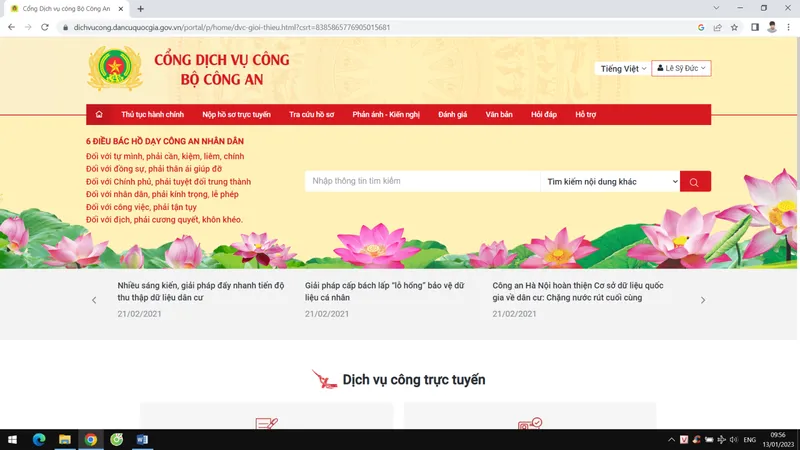
Task: Read news Giải pháp cấp bách lấp lỗ hổng
Action: coord(384,291)
